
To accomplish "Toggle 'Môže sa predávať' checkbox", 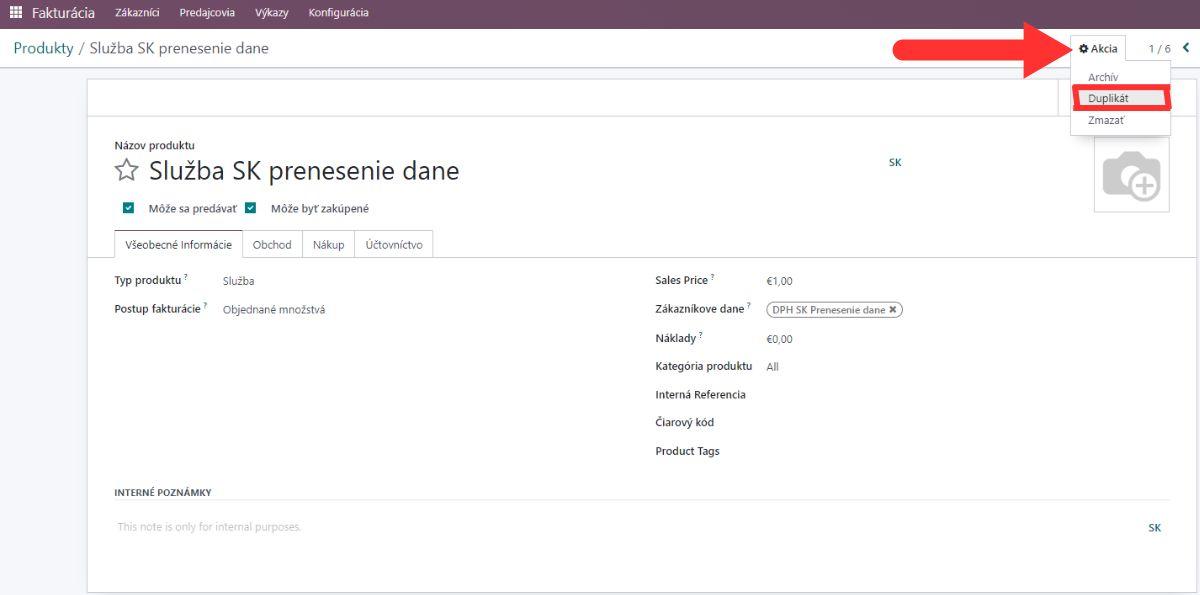I will click(128, 209).
